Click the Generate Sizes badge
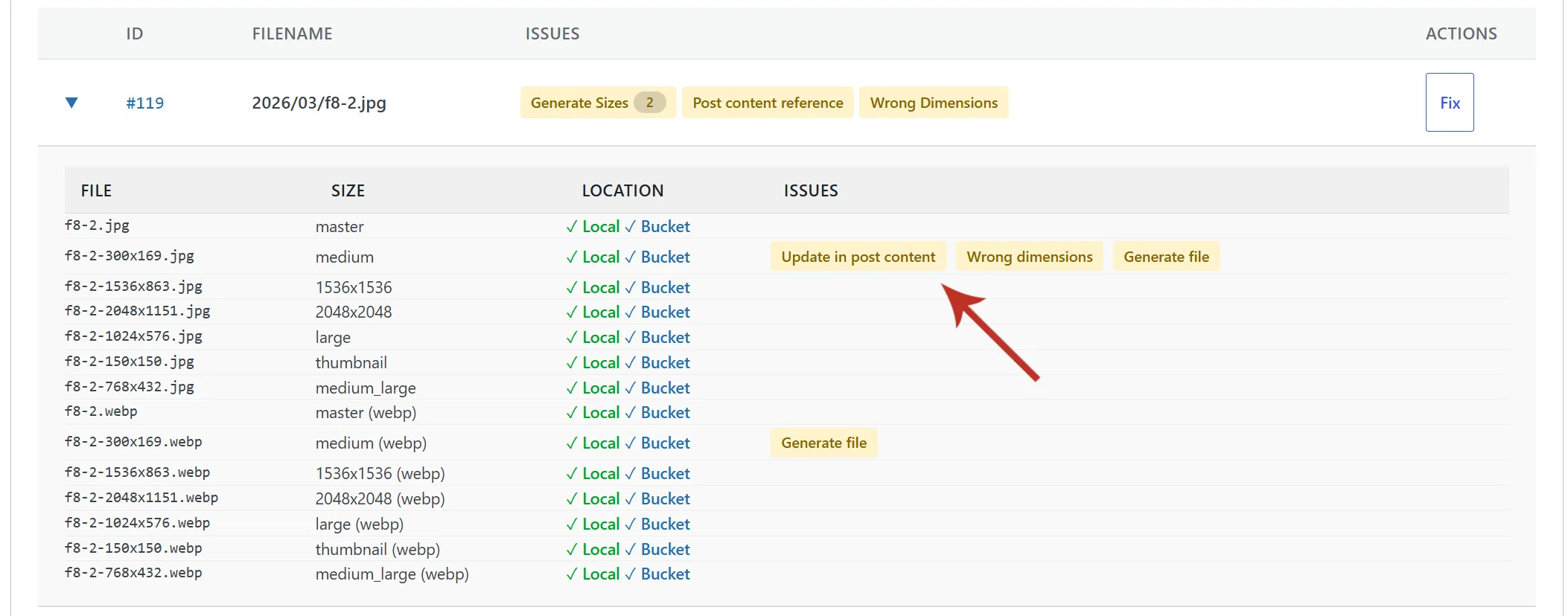1568x616 pixels. tap(598, 103)
